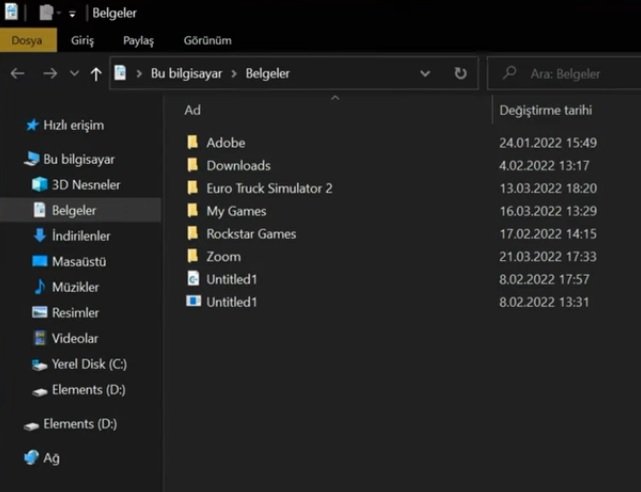Click the Masaüstü desktop icon
This screenshot has width=641, height=492.
coord(40,261)
